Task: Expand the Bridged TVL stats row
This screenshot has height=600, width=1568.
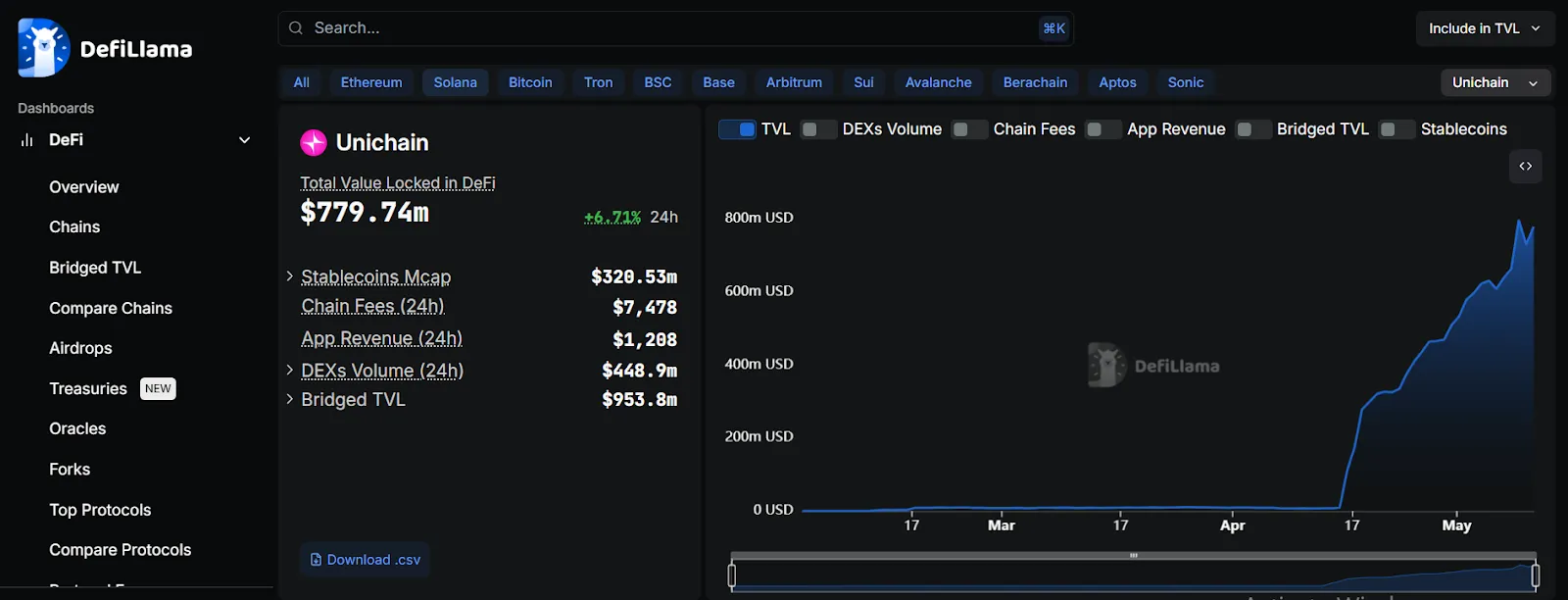Action: [289, 399]
